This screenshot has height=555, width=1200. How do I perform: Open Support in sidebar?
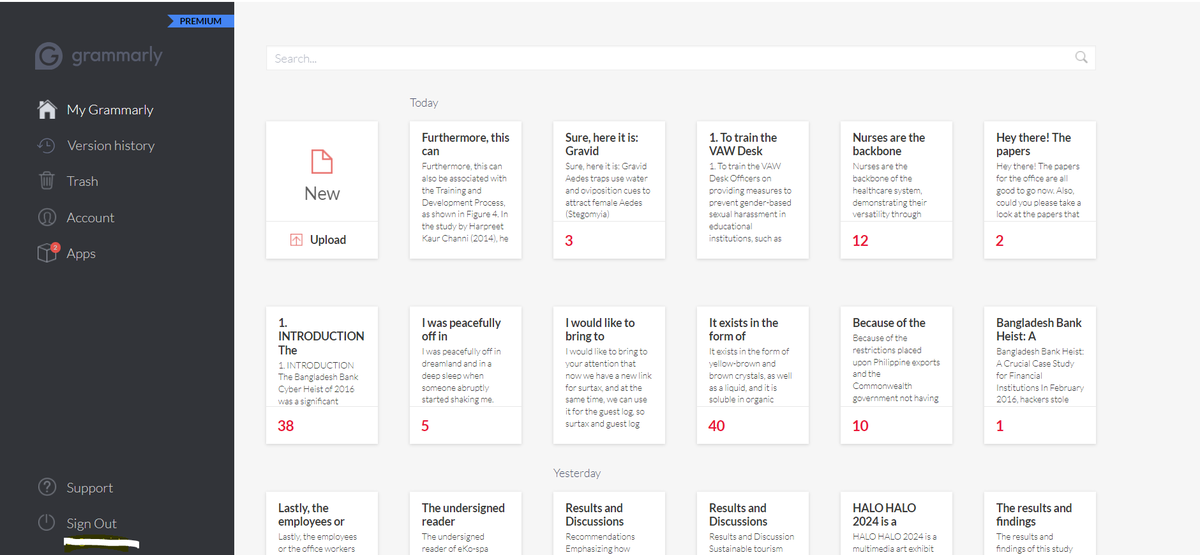[x=90, y=488]
